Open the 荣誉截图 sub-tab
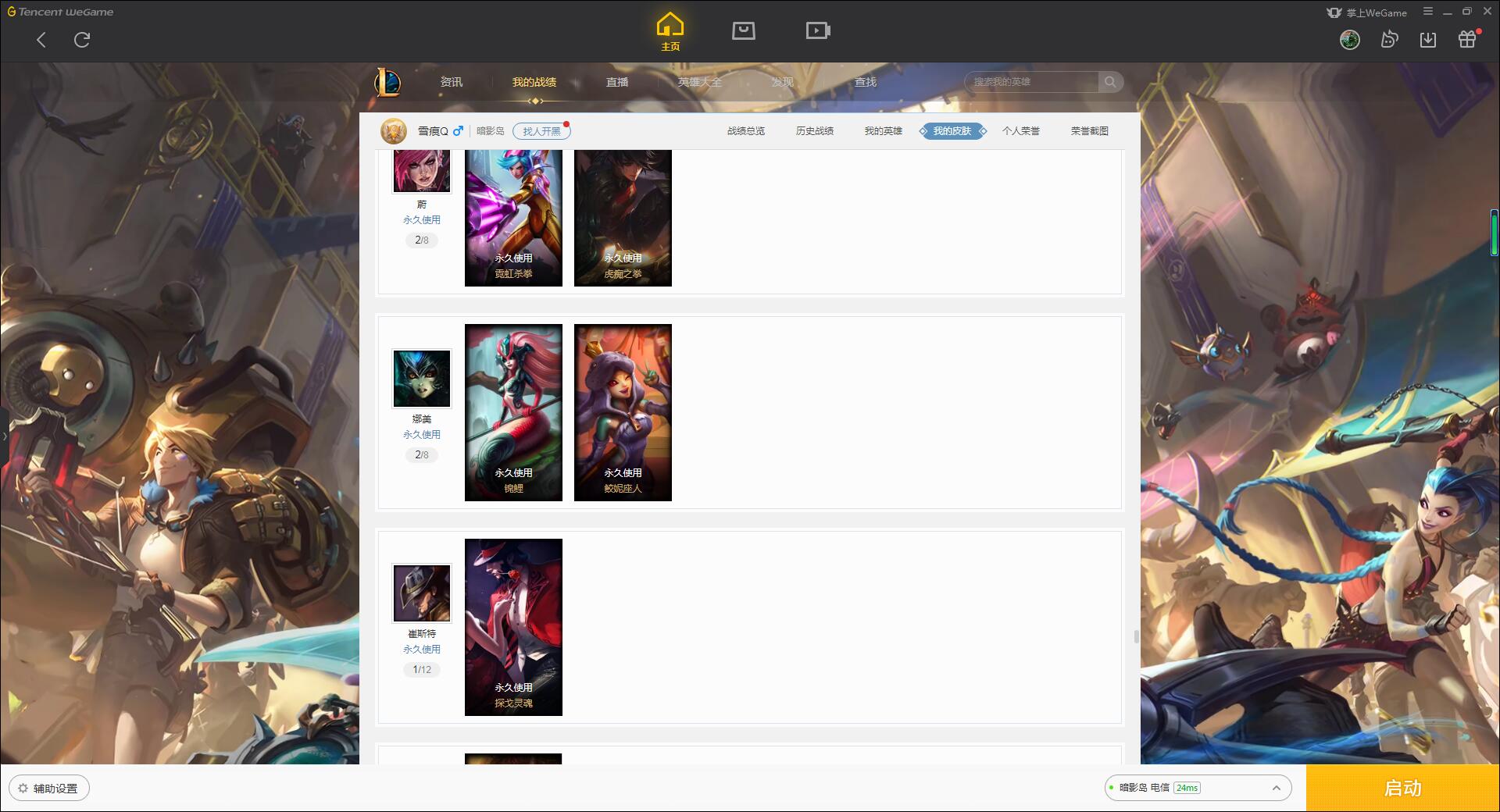The height and width of the screenshot is (812, 1500). tap(1090, 131)
